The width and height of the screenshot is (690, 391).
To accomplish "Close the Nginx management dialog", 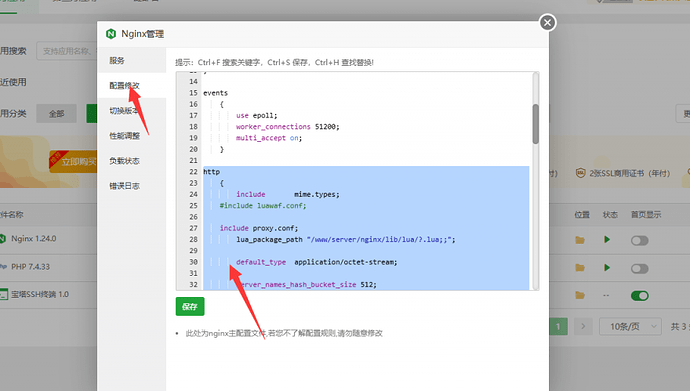I will [547, 22].
